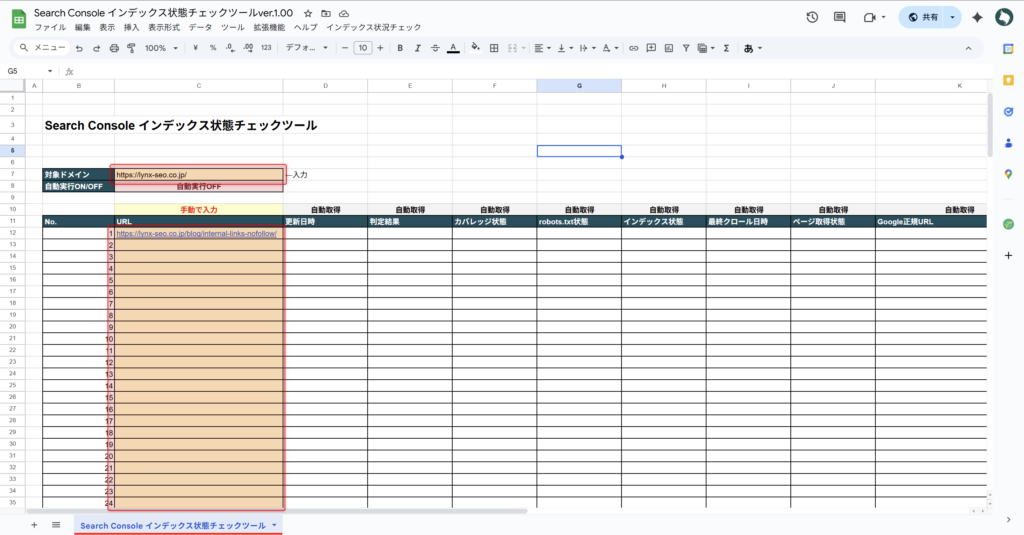This screenshot has height=535, width=1024.
Task: Click the print icon
Action: tap(113, 48)
